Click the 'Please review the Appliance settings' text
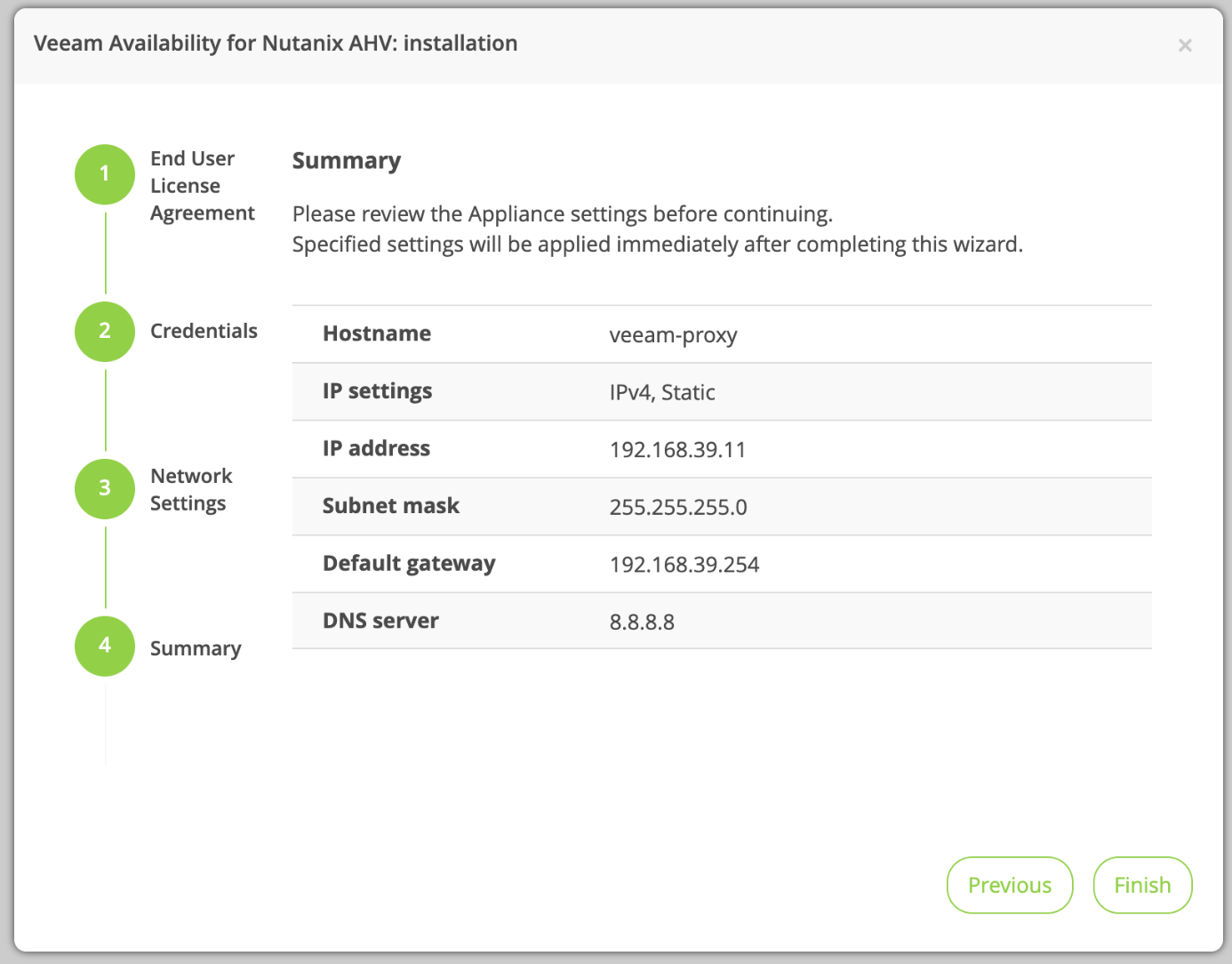 [563, 214]
